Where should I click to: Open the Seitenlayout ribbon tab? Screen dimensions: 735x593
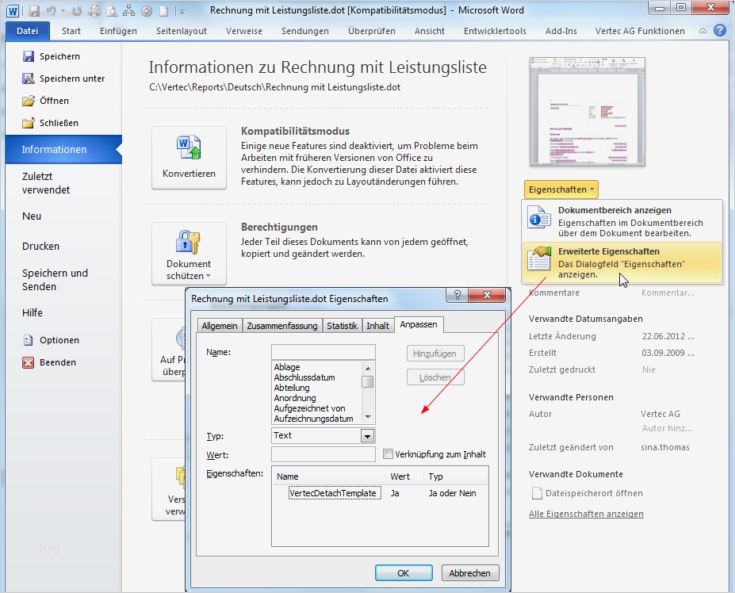tap(181, 31)
